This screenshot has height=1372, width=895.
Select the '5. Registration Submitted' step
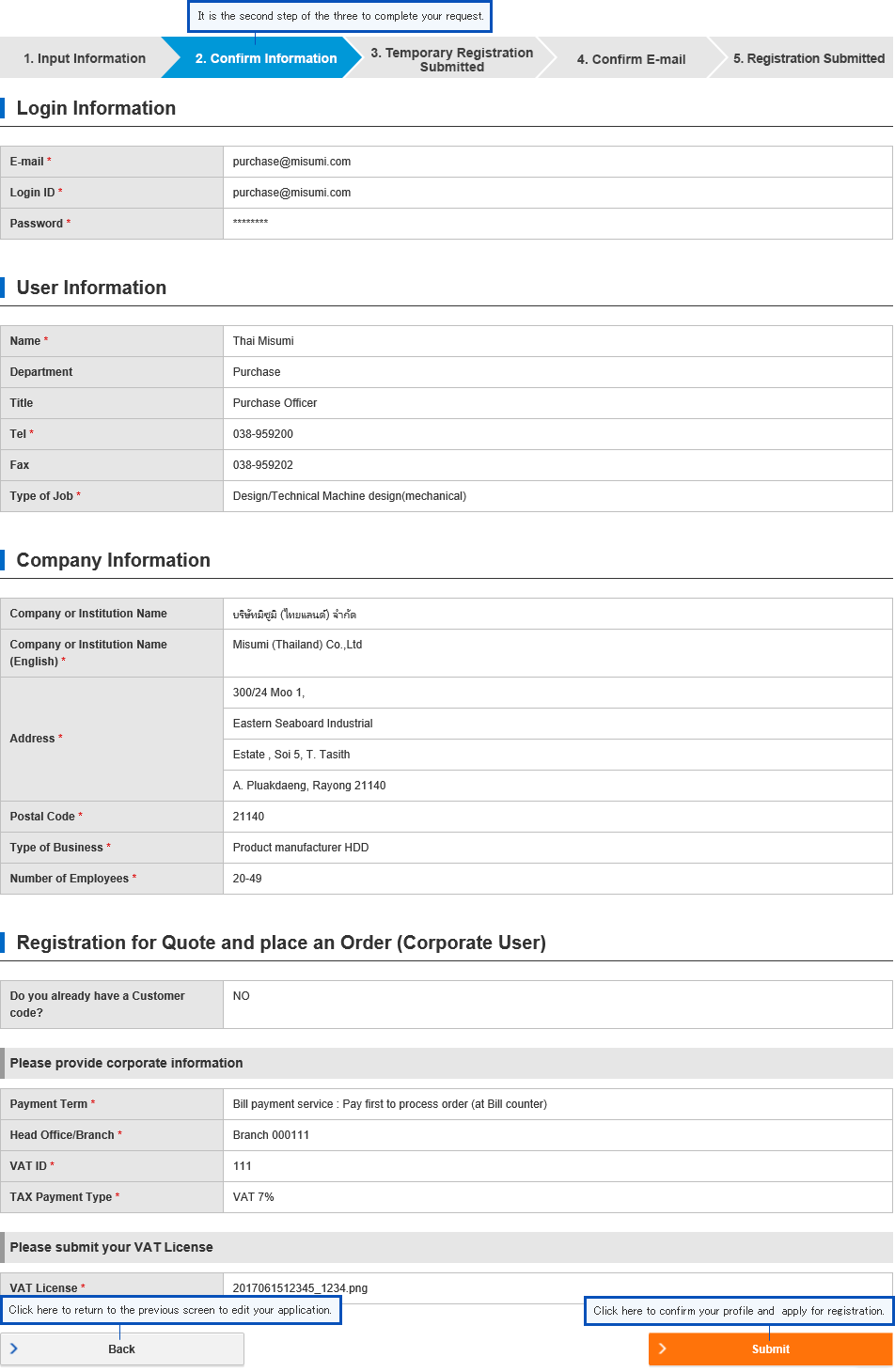tap(809, 58)
